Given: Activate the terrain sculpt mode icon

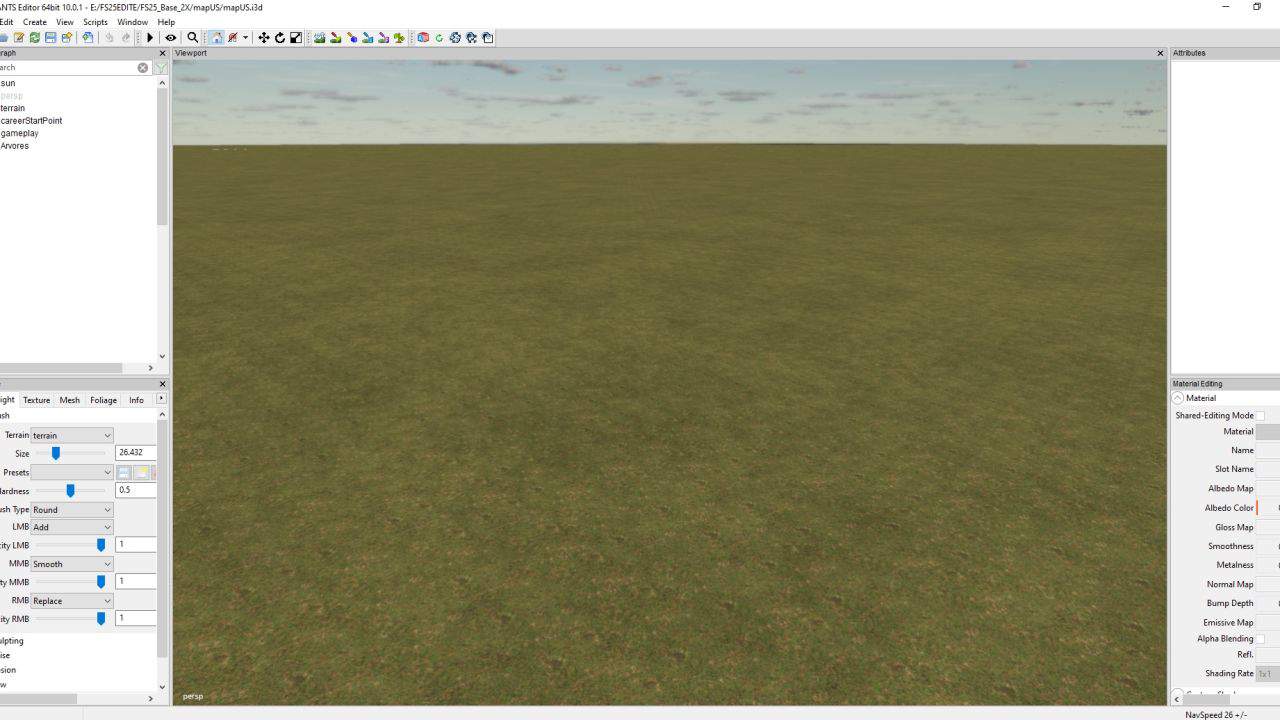Looking at the screenshot, I should (319, 38).
